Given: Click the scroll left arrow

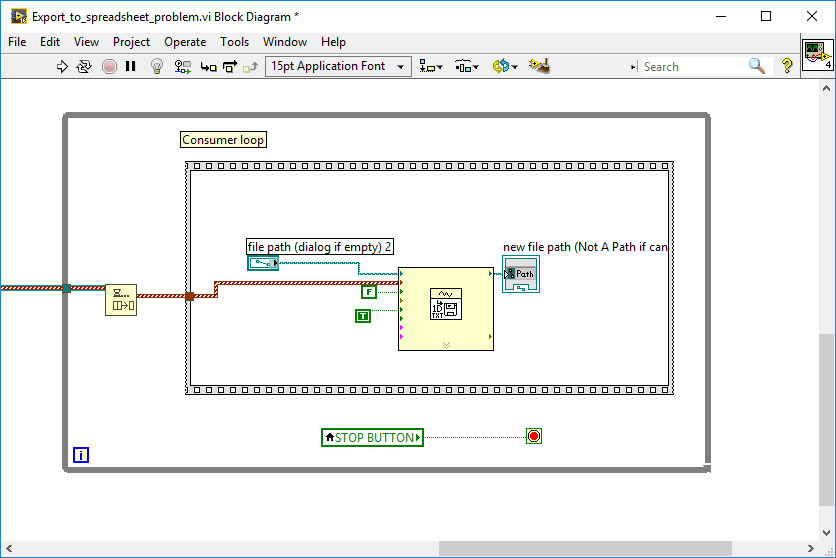Looking at the screenshot, I should pos(9,548).
